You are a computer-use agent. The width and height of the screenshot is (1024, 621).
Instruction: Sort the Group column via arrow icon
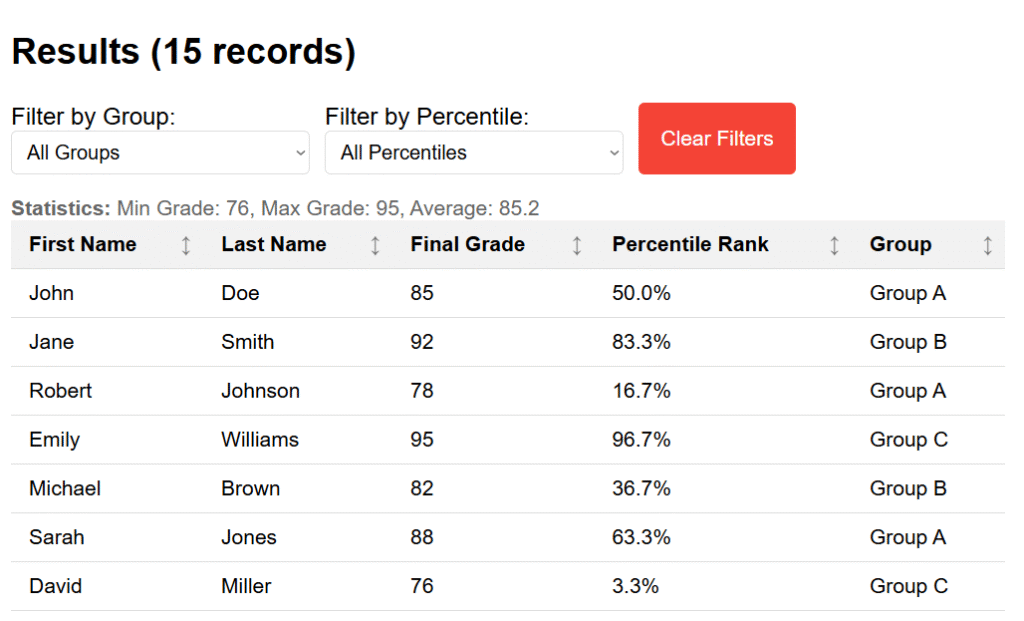pyautogui.click(x=987, y=246)
